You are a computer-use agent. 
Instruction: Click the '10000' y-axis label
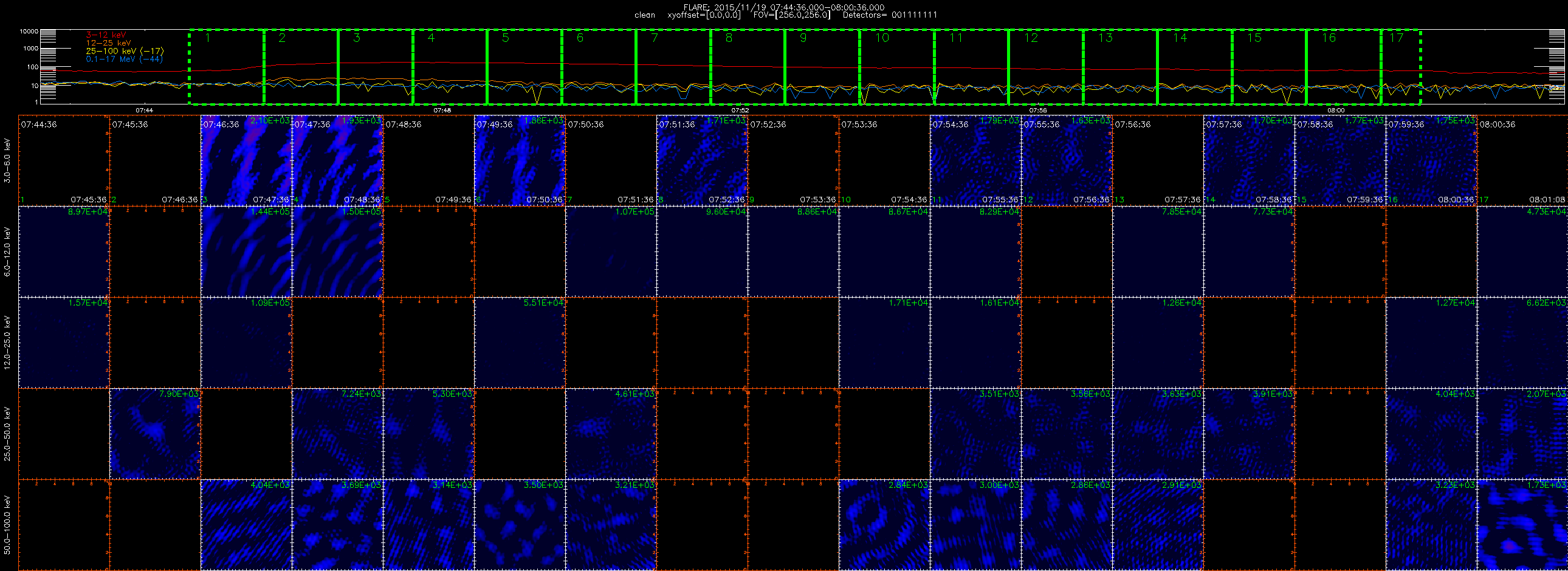pos(29,31)
